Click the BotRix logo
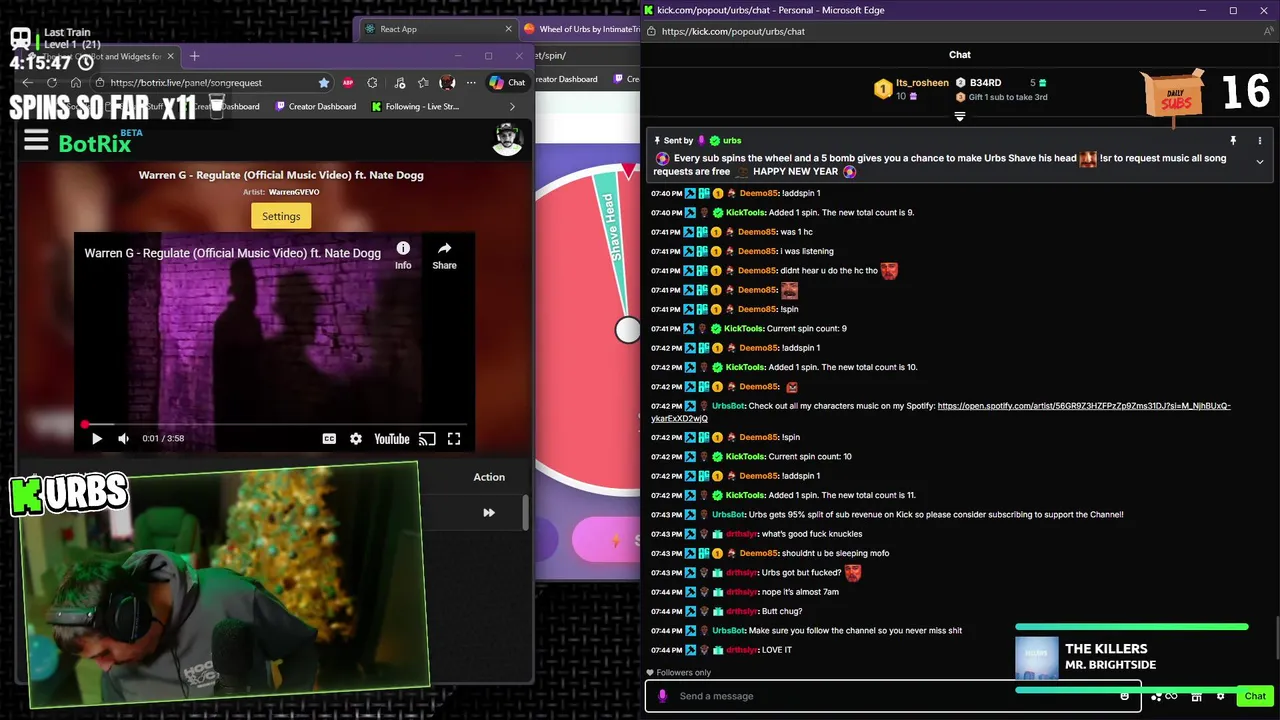The width and height of the screenshot is (1280, 720). tap(95, 143)
